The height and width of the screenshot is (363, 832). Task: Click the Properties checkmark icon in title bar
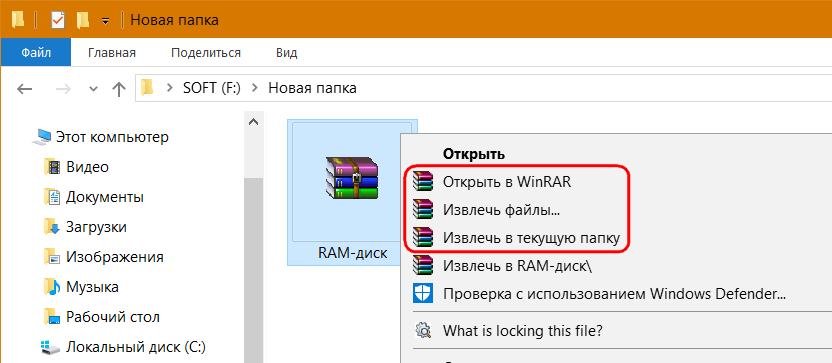click(58, 21)
